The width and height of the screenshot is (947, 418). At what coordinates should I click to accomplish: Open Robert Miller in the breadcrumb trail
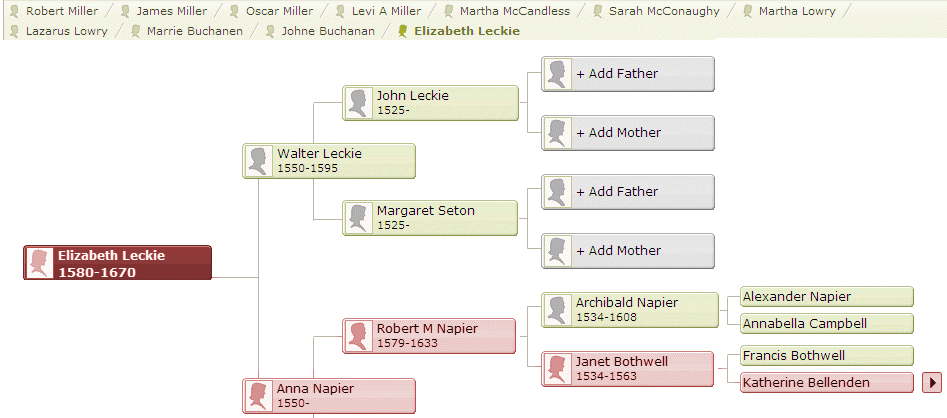[59, 11]
